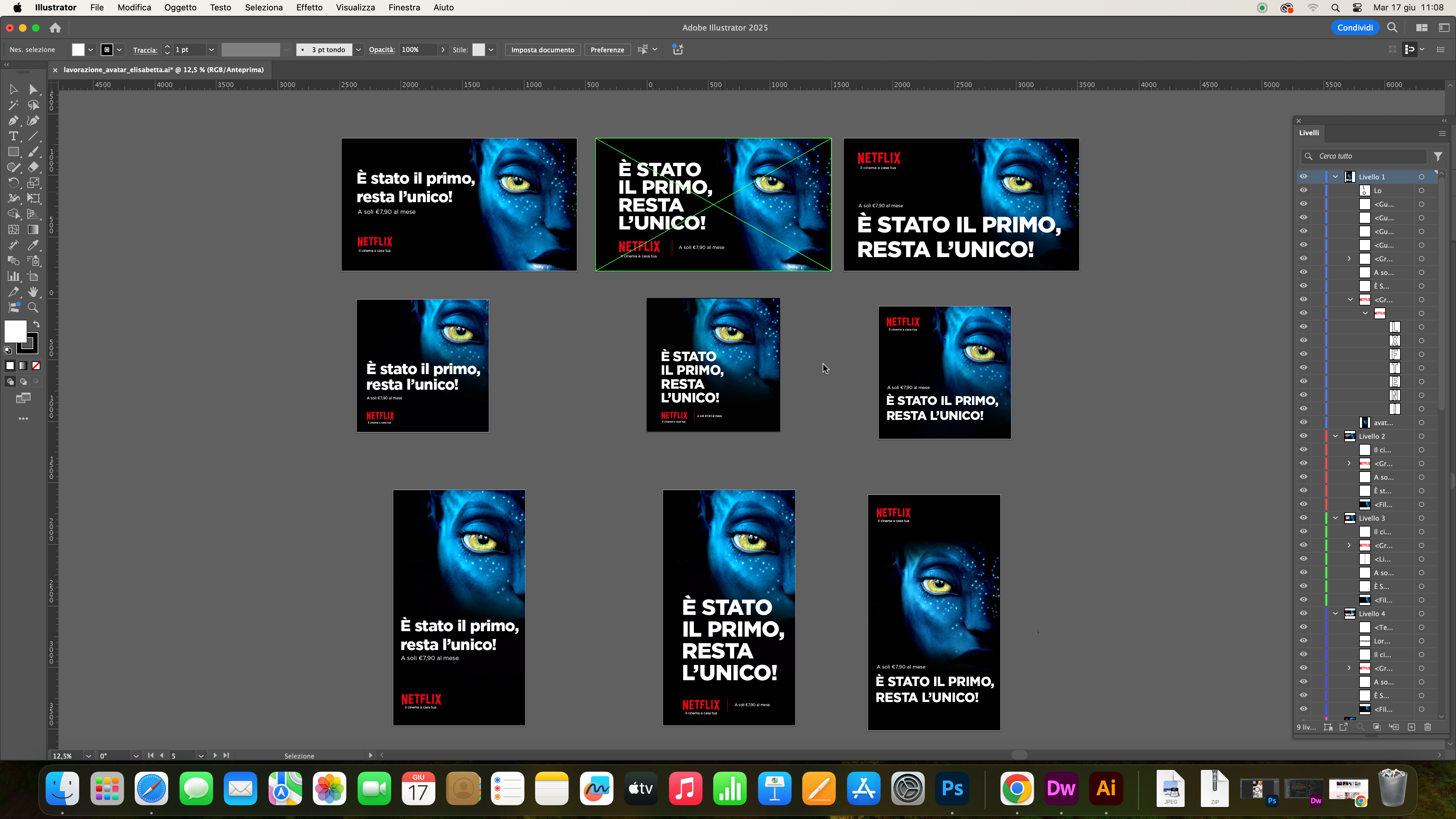This screenshot has height=819, width=1456.
Task: Select the Pen tool
Action: tap(13, 120)
